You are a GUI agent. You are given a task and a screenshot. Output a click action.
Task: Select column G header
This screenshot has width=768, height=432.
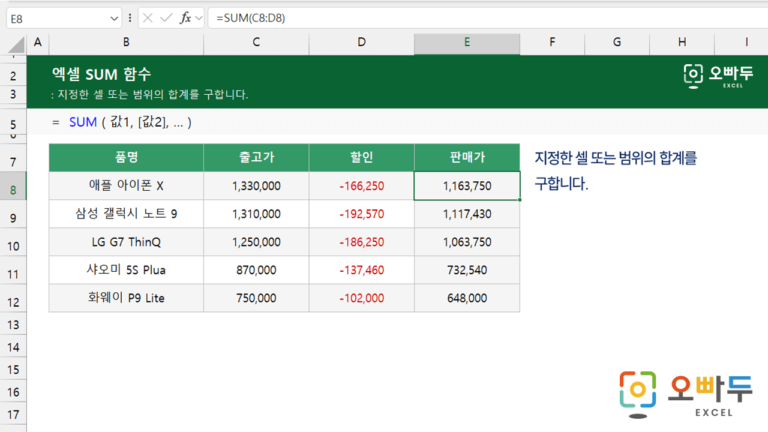pyautogui.click(x=617, y=43)
